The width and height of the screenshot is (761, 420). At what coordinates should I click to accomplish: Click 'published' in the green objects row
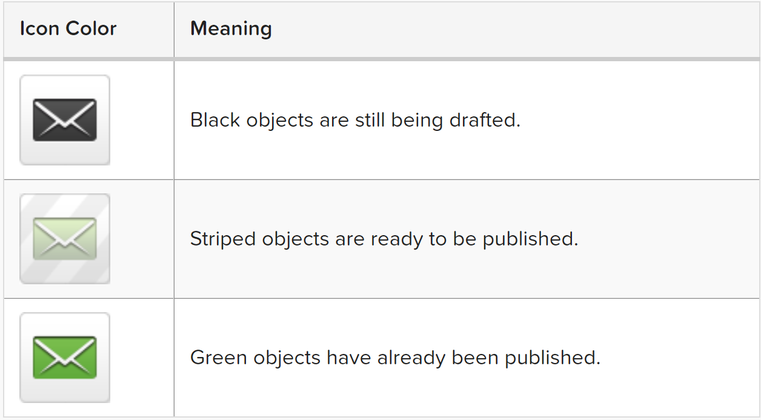[x=550, y=358]
